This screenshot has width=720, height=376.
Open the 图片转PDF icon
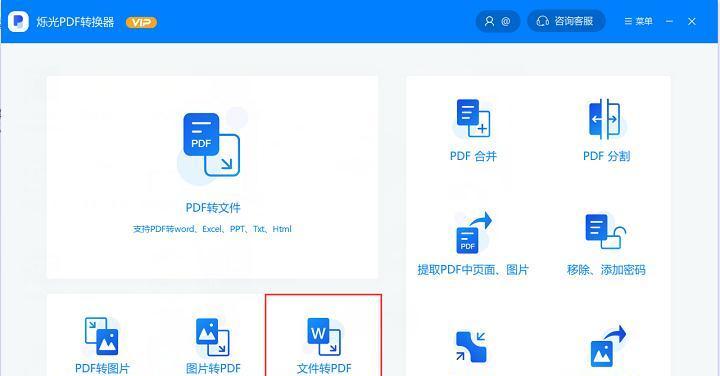tap(212, 337)
